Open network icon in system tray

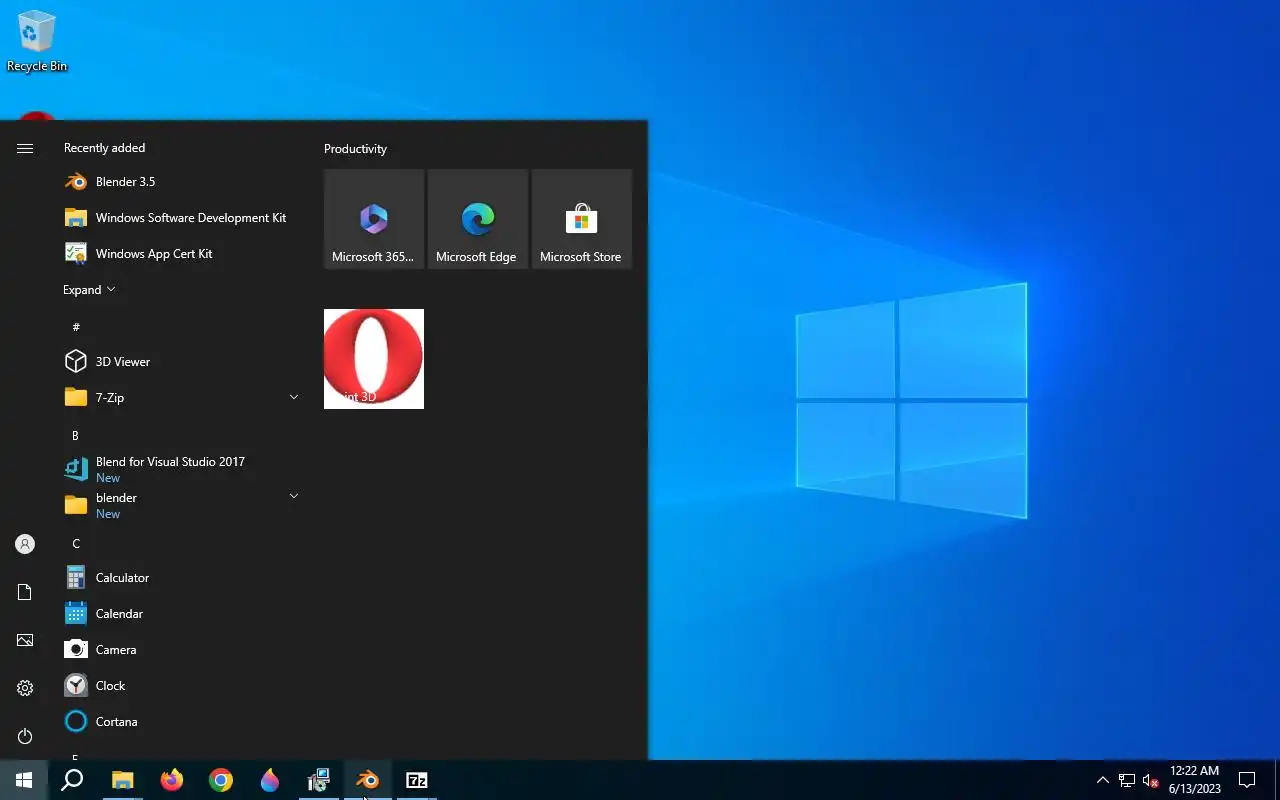(1127, 780)
